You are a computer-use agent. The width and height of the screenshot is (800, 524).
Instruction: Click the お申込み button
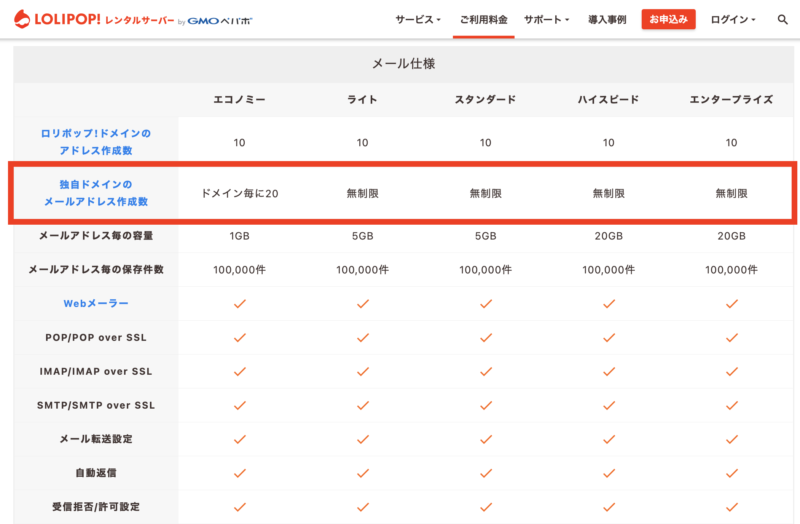click(668, 19)
